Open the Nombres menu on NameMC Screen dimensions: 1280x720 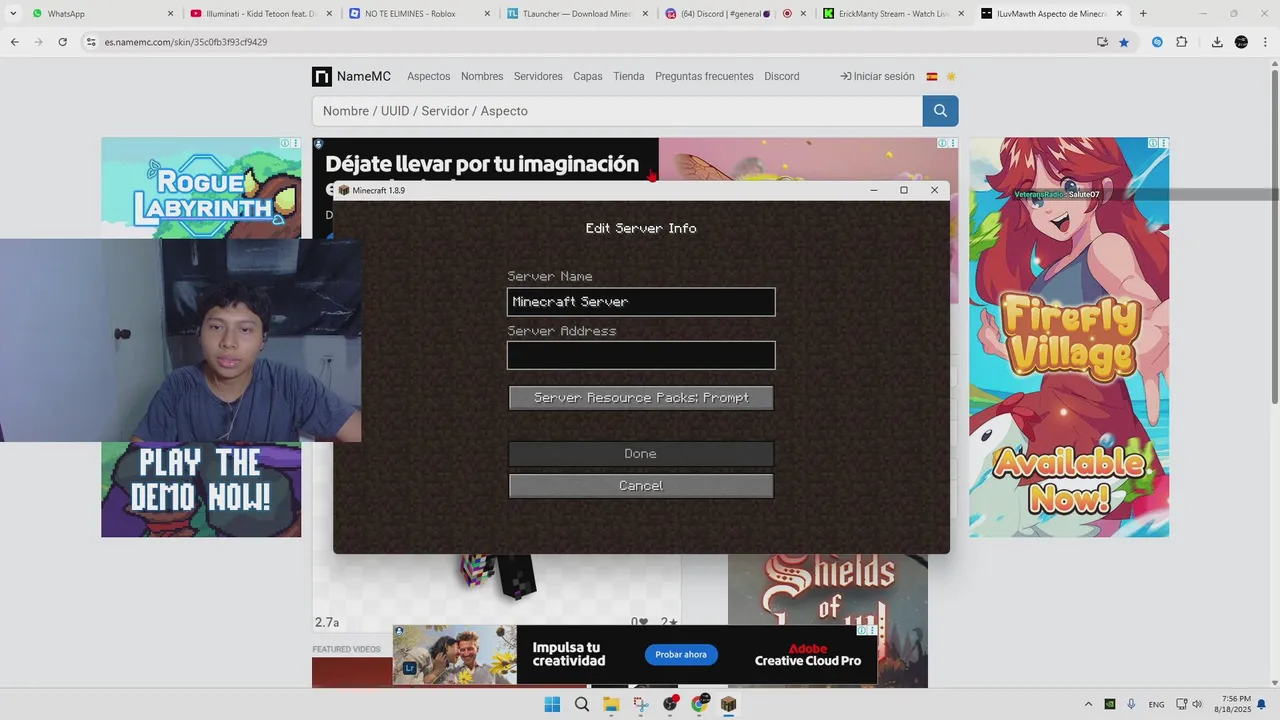[x=482, y=77]
